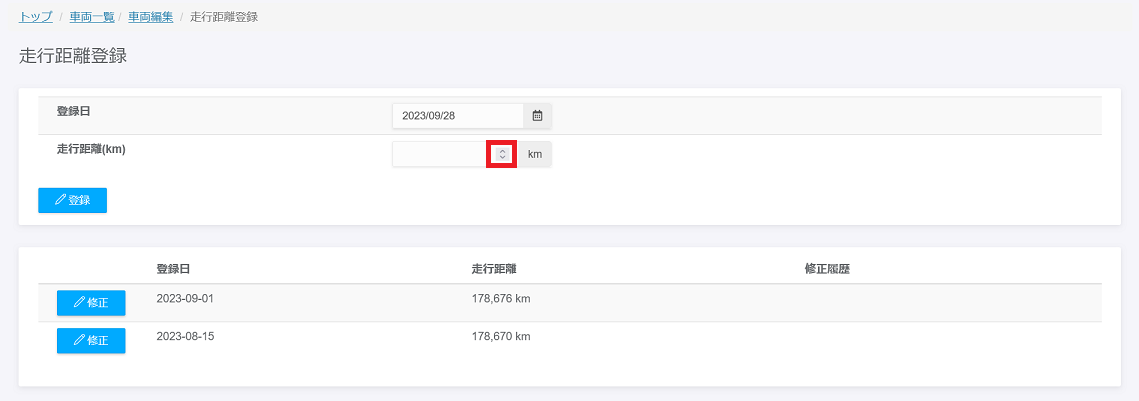Viewport: 1139px width, 401px height.
Task: Click 修正 for the 2023-08-15 entry
Action: pos(91,341)
